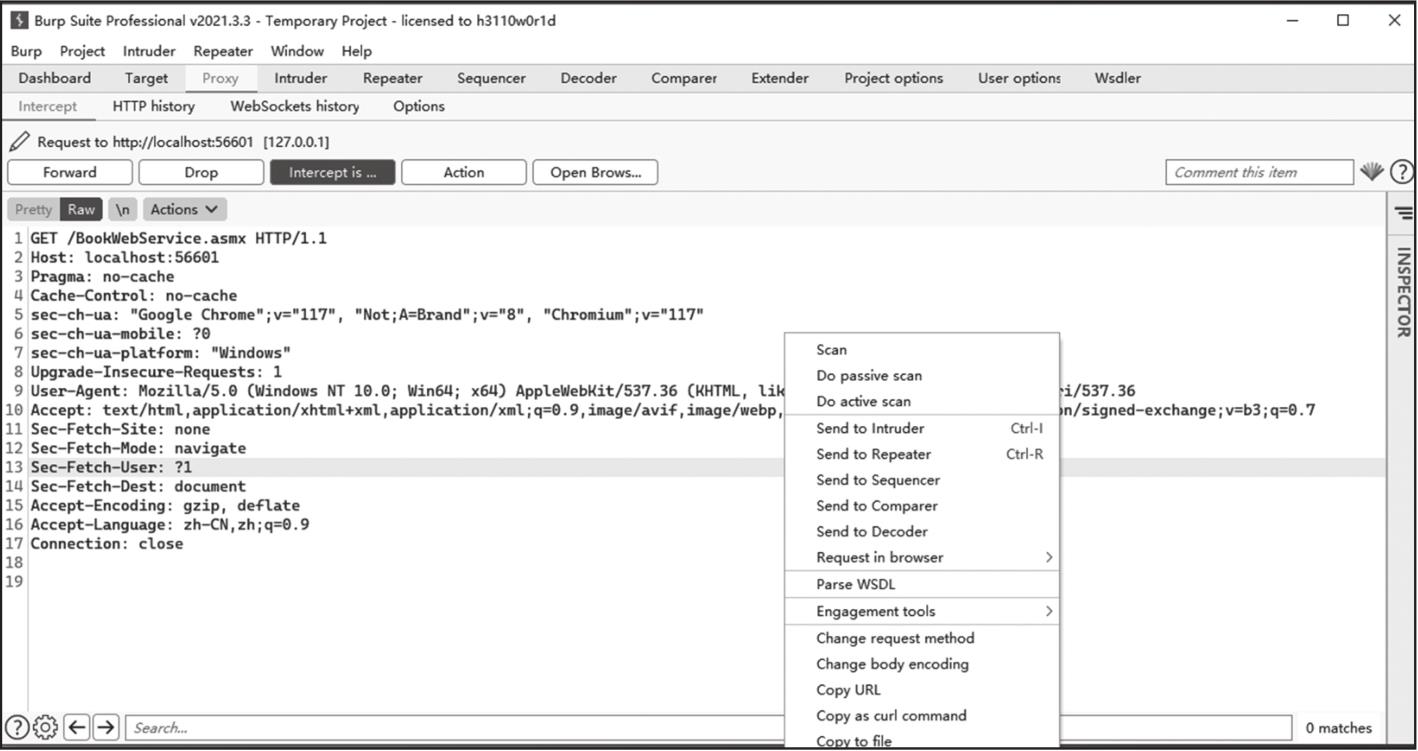Open help icon next to comment field

click(1402, 172)
